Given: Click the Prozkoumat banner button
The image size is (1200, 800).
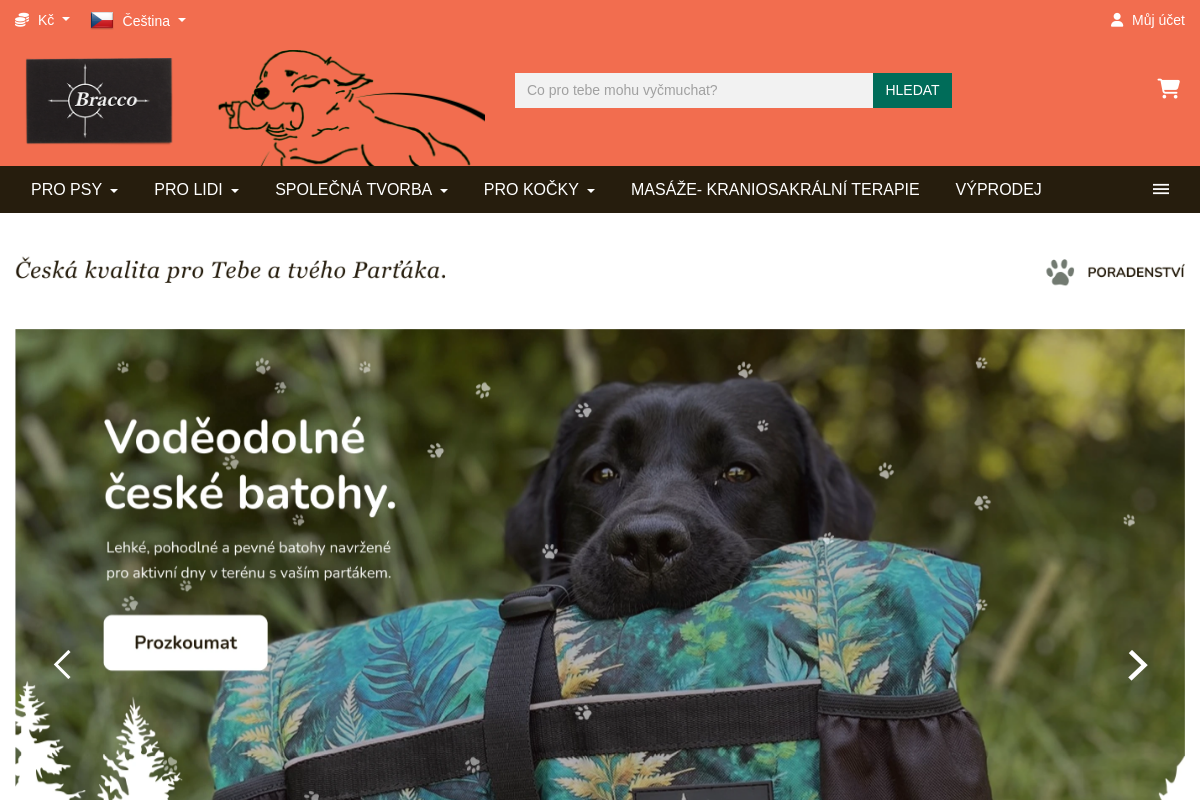Looking at the screenshot, I should click(186, 643).
